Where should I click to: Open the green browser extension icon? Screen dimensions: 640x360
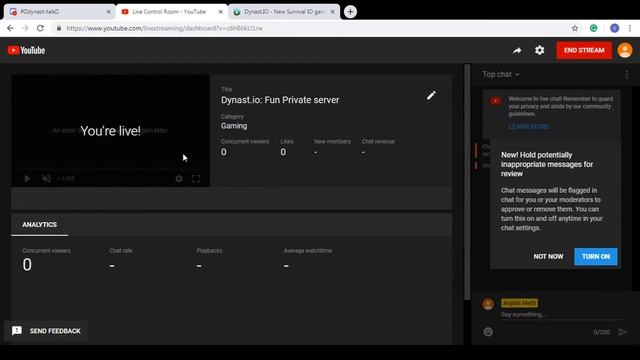point(593,28)
